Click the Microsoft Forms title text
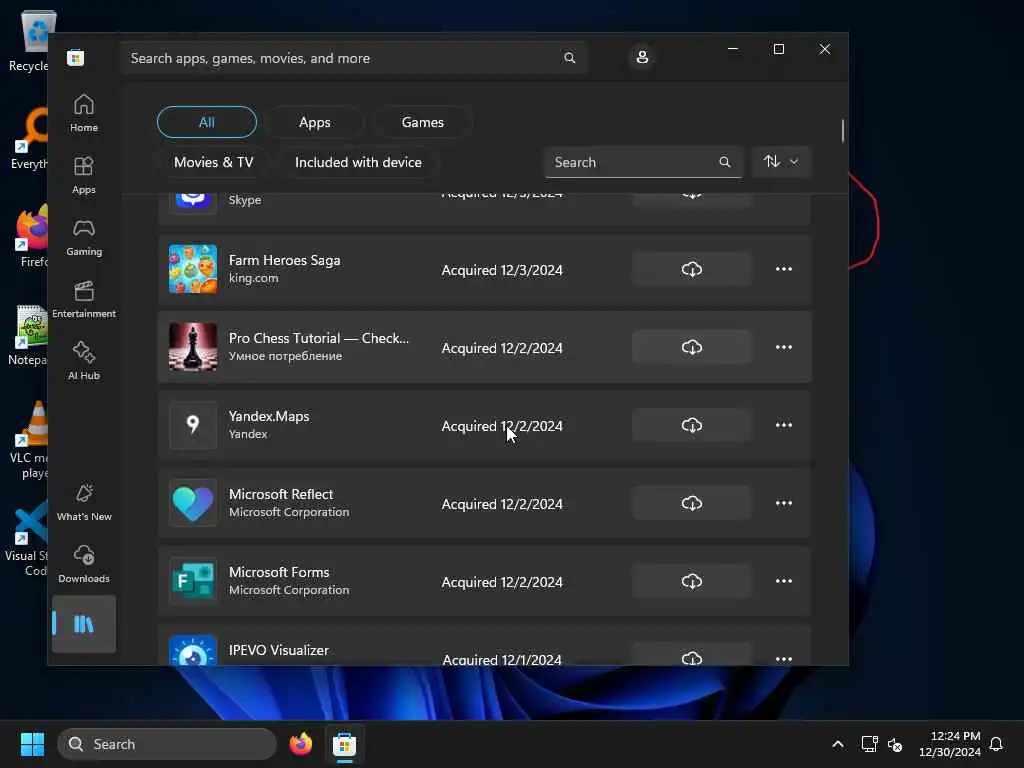1024x768 pixels. [279, 572]
